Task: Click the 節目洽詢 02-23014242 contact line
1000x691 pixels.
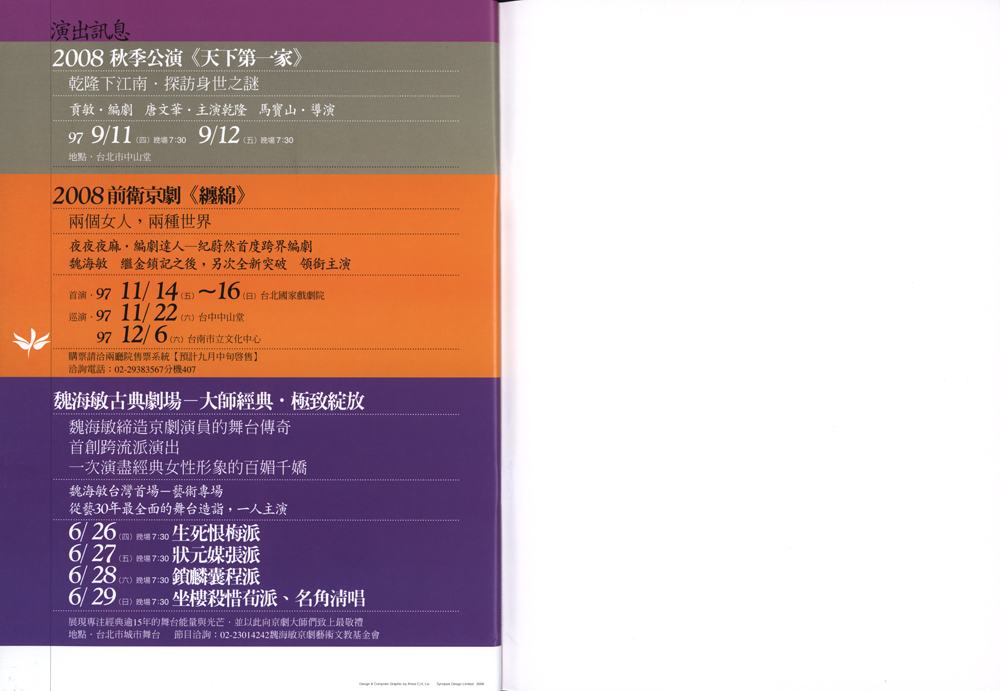Action: click(277, 635)
